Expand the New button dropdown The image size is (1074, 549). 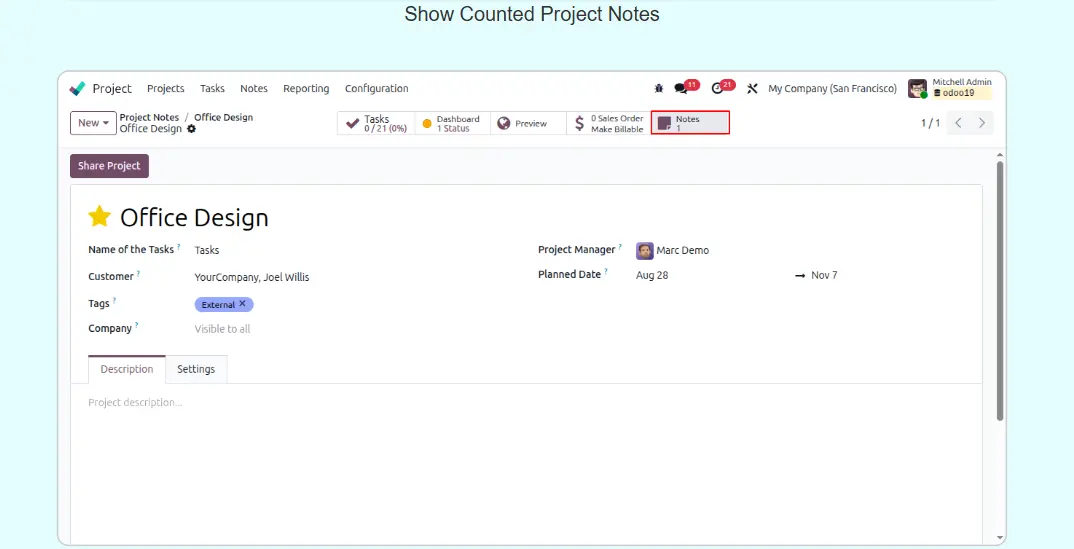point(94,123)
